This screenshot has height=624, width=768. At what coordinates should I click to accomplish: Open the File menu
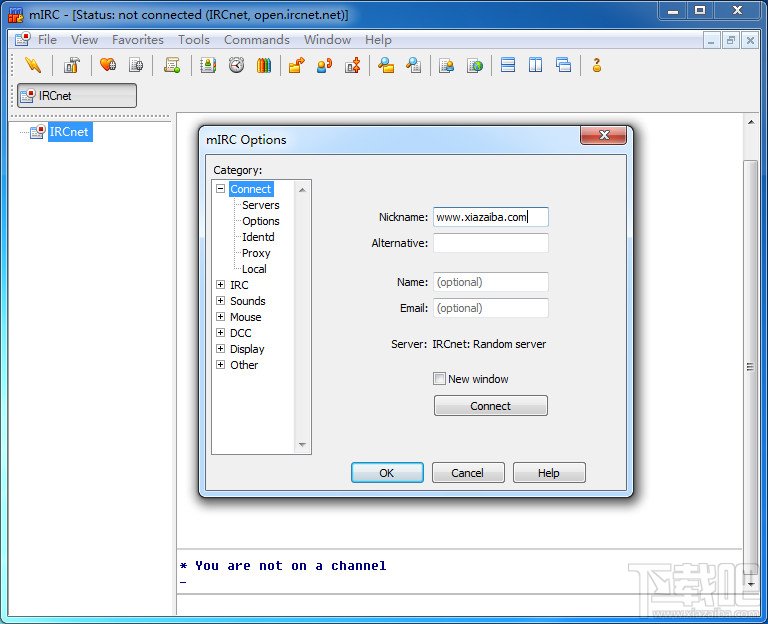pyautogui.click(x=47, y=40)
